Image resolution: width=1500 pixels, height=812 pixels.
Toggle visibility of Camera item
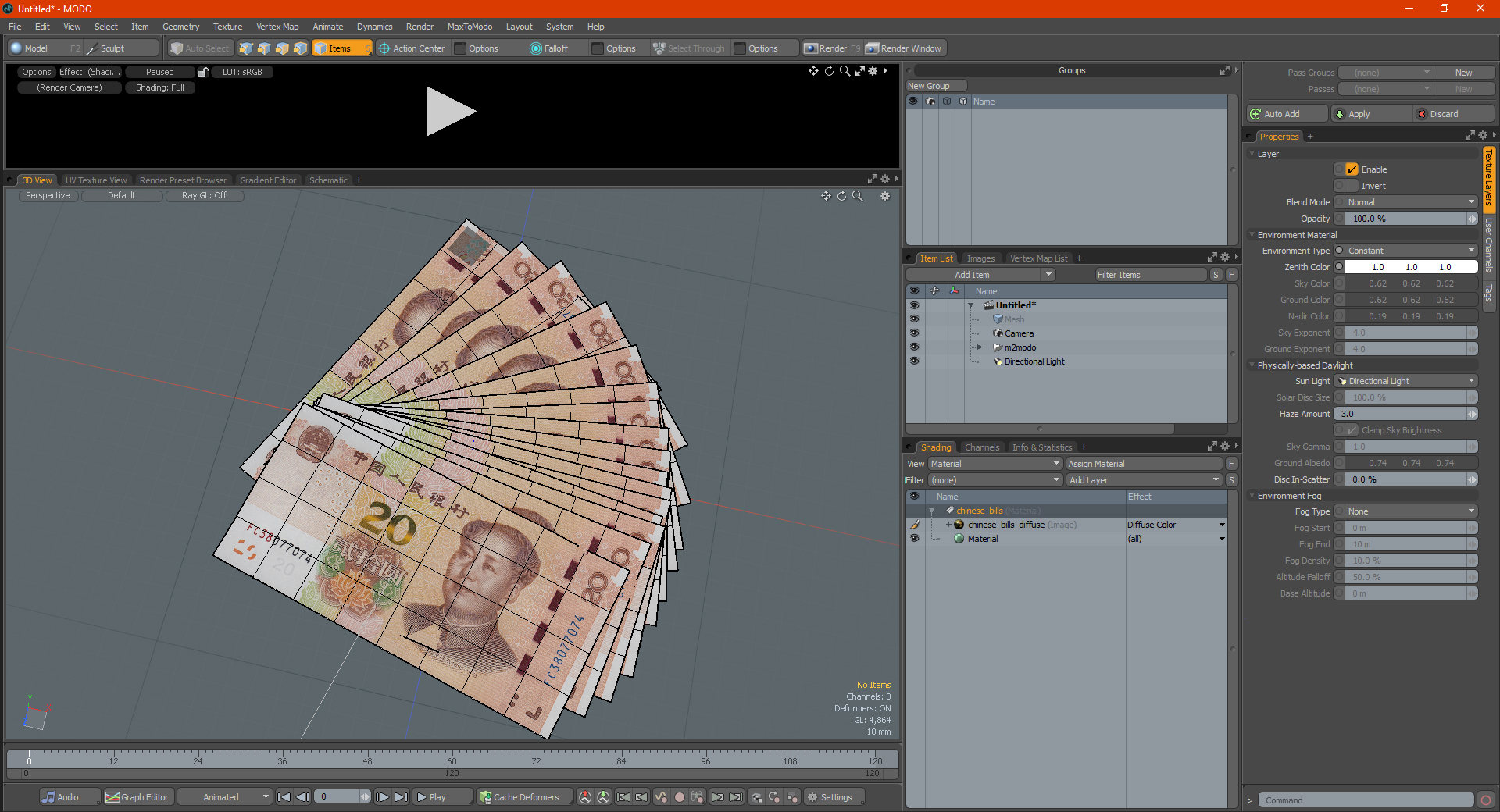[x=914, y=333]
